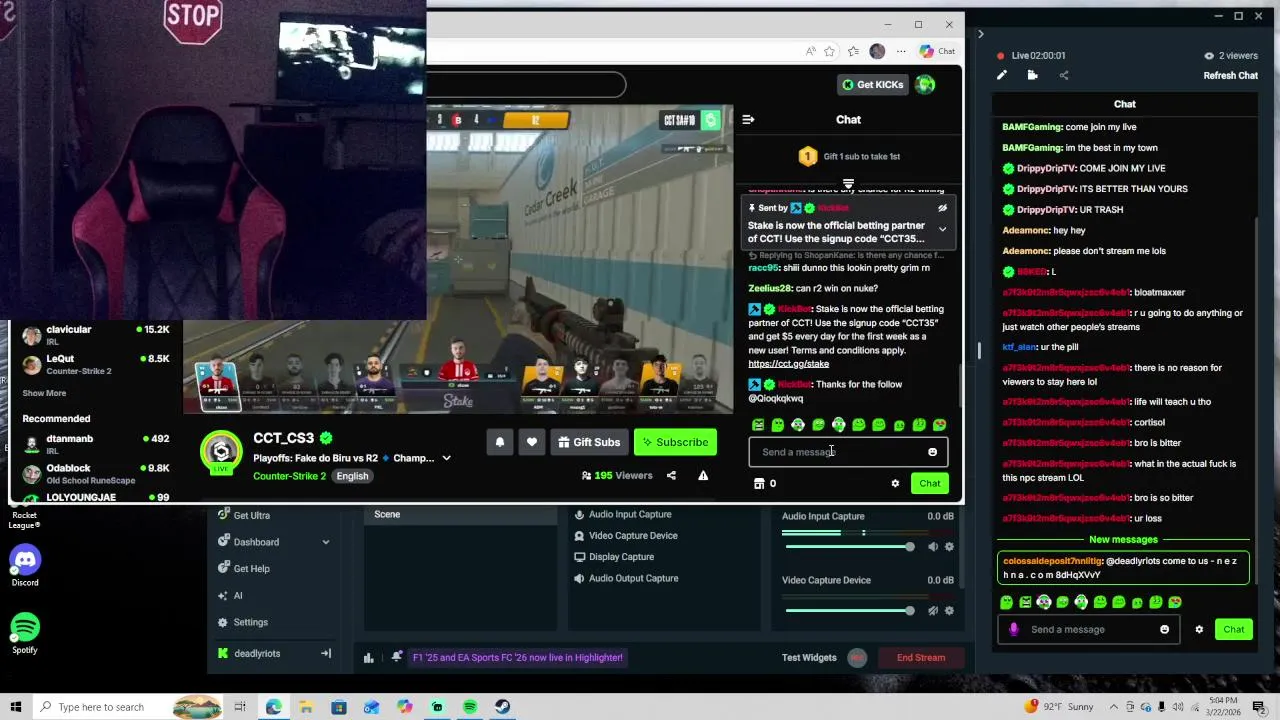
Task: Open Discord desktop shortcut
Action: 25,567
